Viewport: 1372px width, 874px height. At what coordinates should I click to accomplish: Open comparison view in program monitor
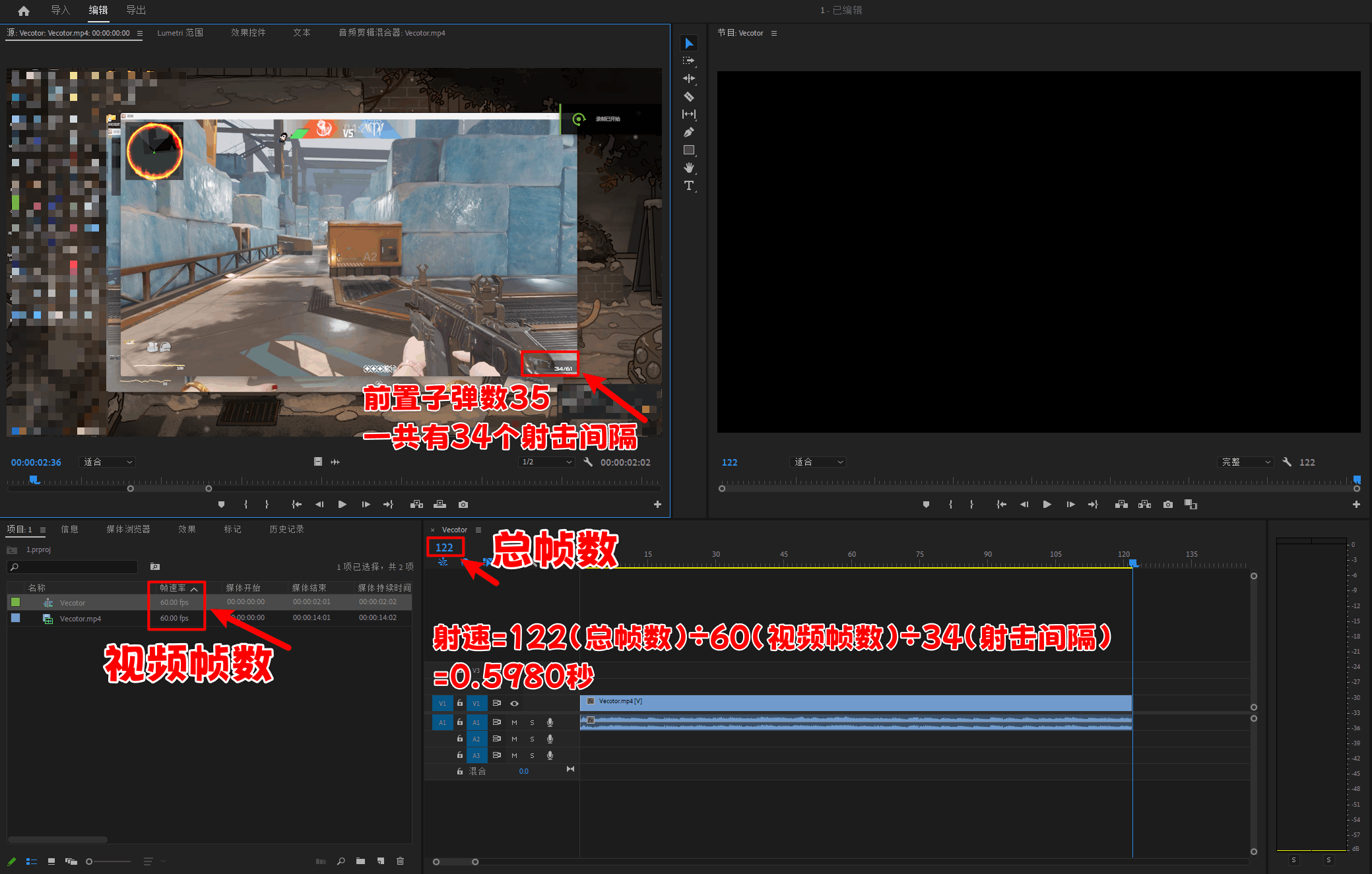(x=1191, y=505)
